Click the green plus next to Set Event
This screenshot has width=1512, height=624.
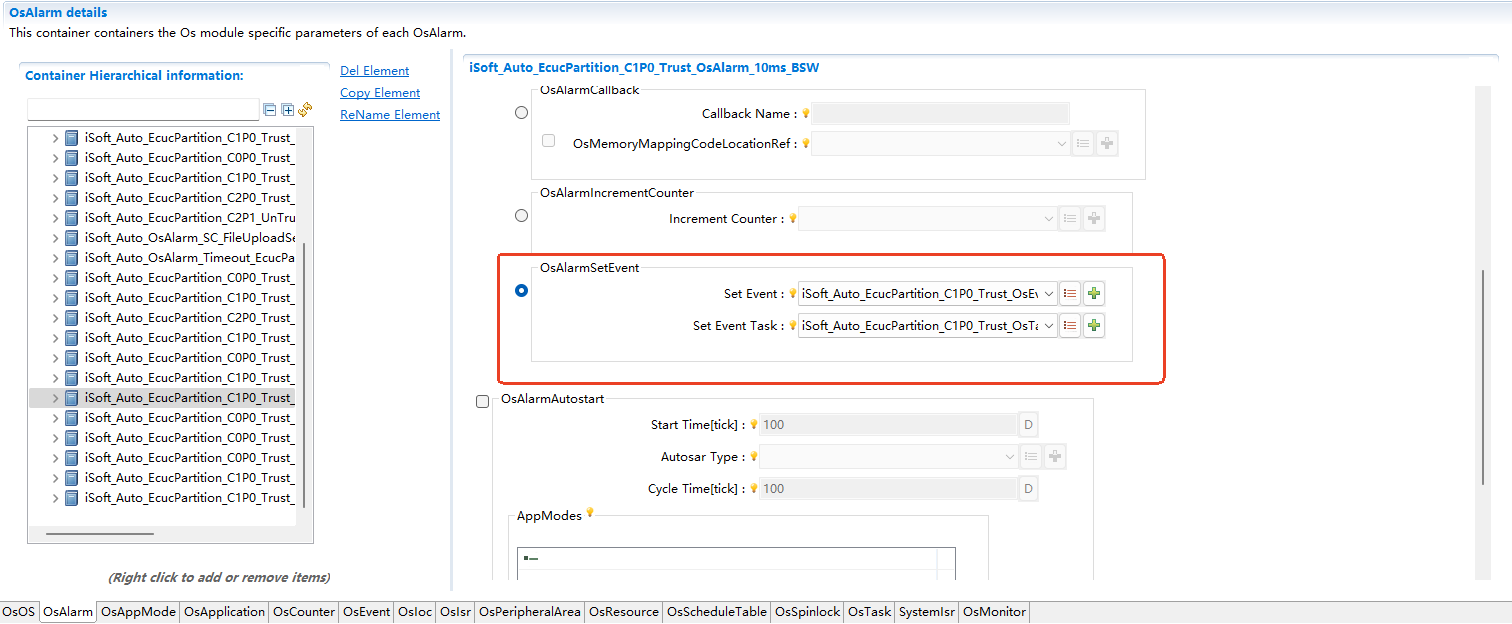1094,294
